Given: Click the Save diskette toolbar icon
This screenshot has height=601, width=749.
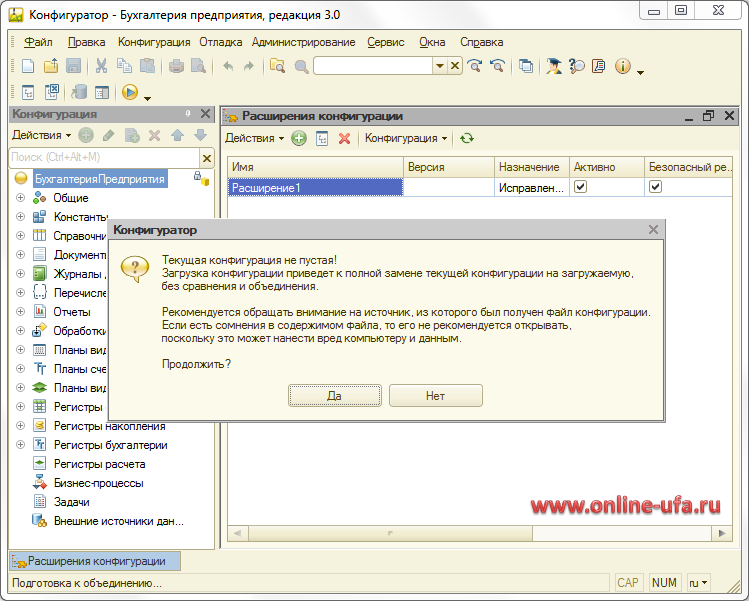Looking at the screenshot, I should tap(73, 66).
